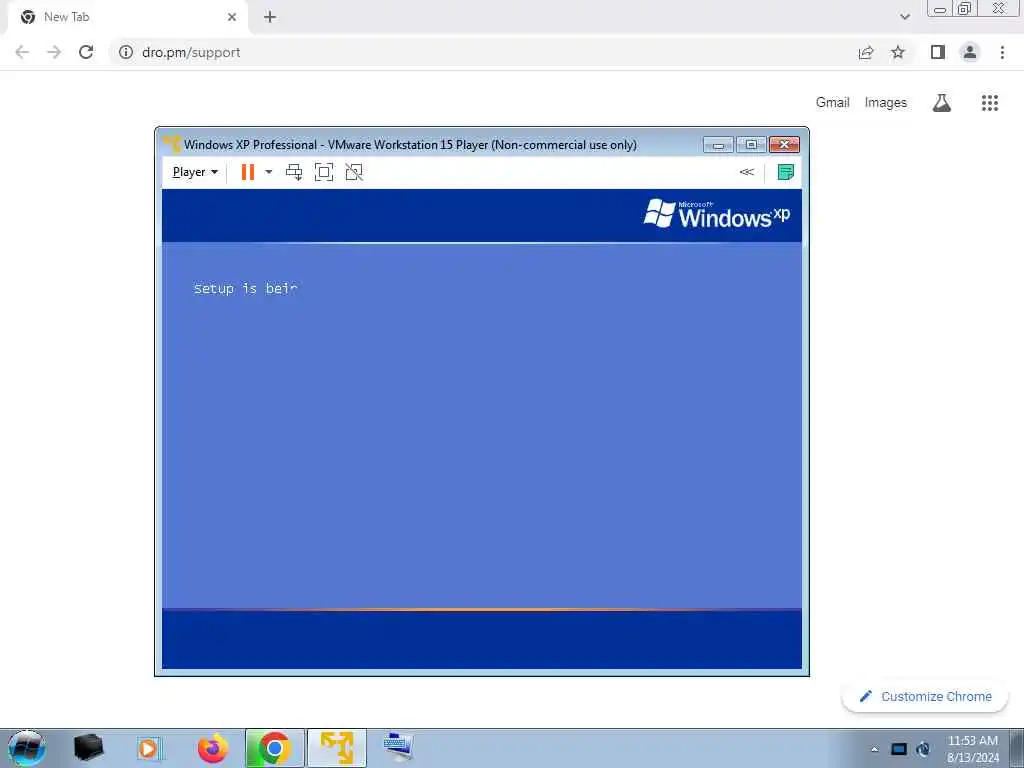Click "Setup is bei" text in VM

246,289
